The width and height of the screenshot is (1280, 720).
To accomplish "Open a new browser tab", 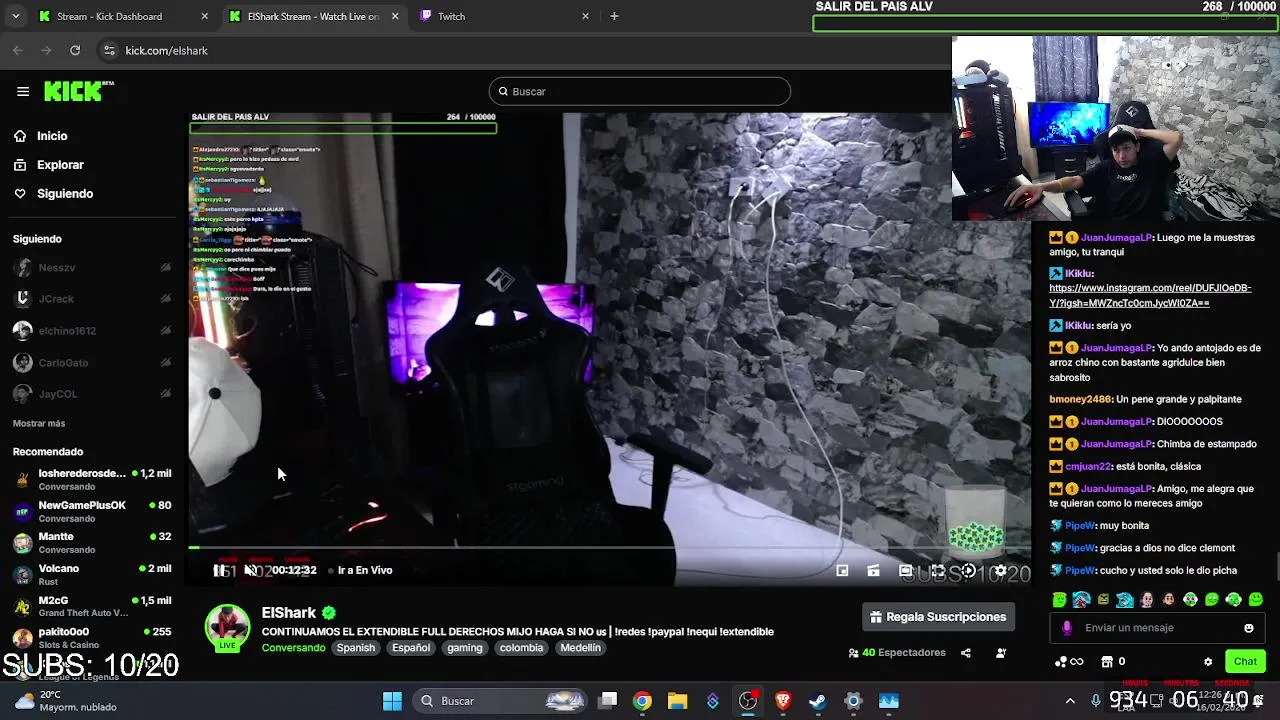I will [614, 16].
